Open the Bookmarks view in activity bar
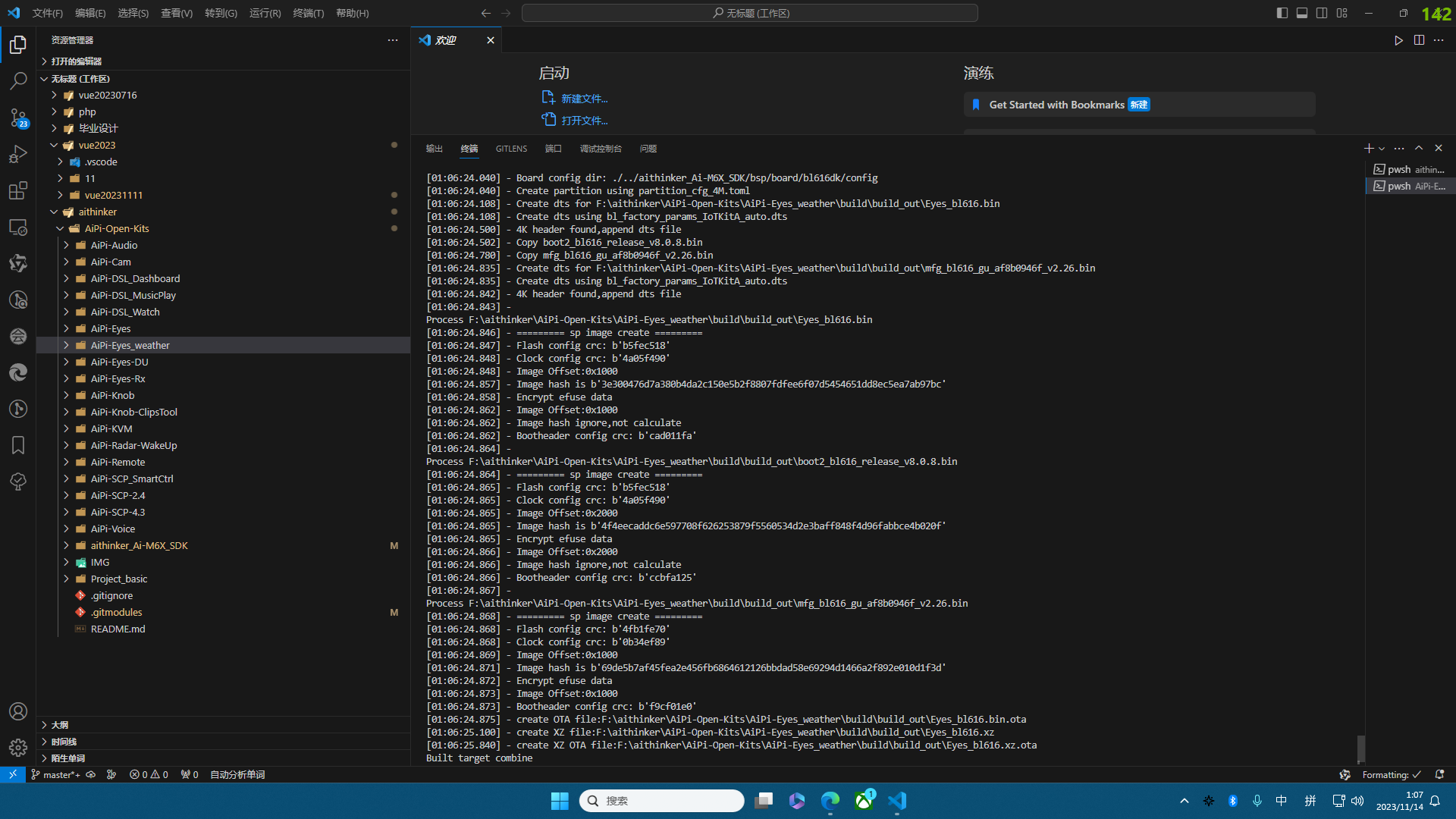1456x819 pixels. click(18, 445)
